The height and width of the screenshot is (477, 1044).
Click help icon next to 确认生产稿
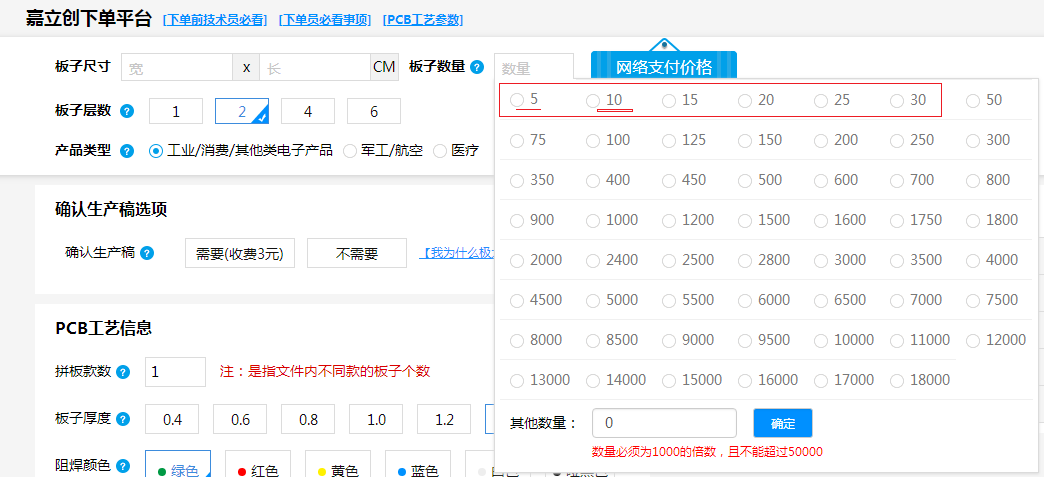tap(147, 253)
